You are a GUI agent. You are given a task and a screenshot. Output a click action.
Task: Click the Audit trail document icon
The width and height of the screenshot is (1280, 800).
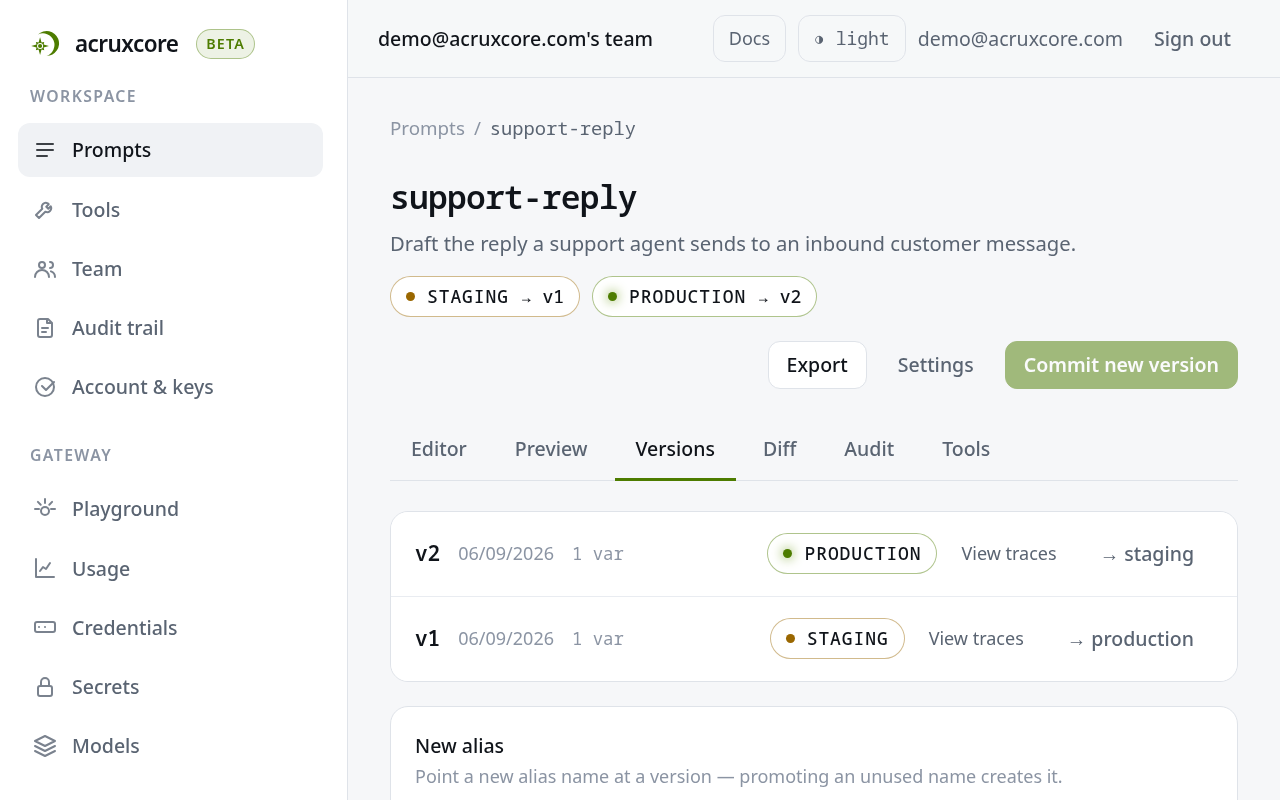click(x=45, y=328)
